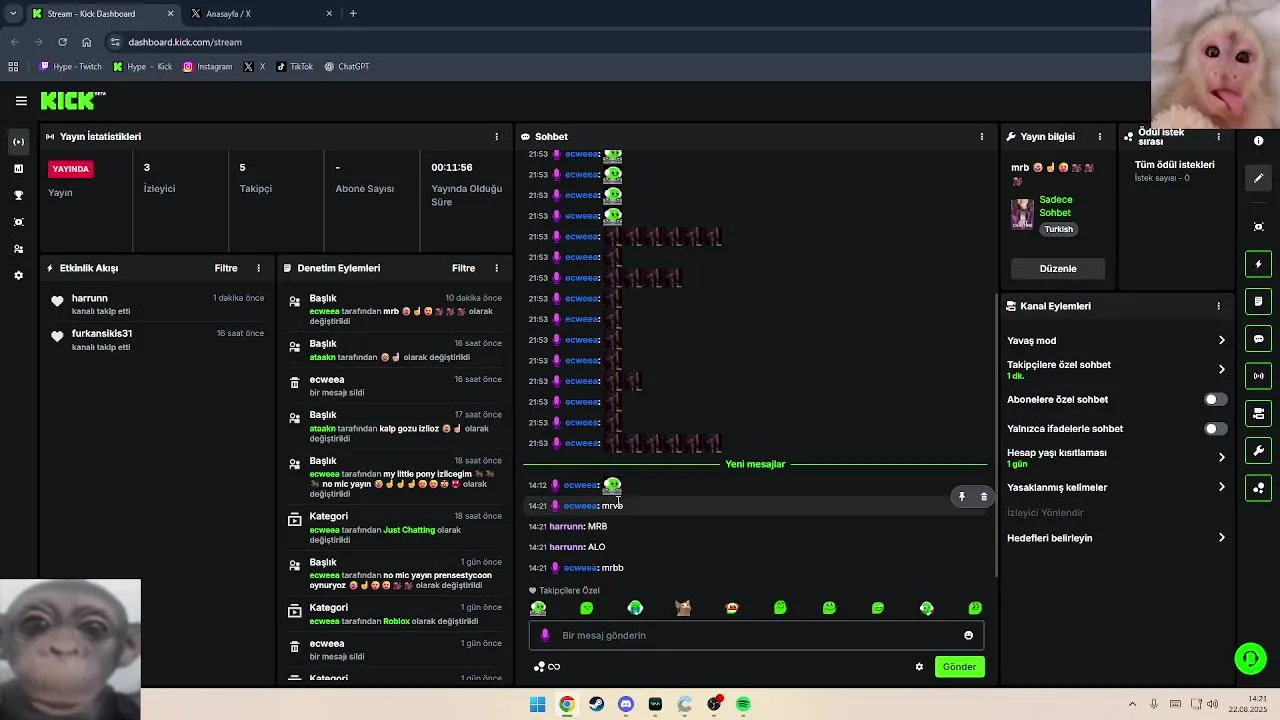Open the hamburger menu beside the Kick logo

pyautogui.click(x=21, y=100)
